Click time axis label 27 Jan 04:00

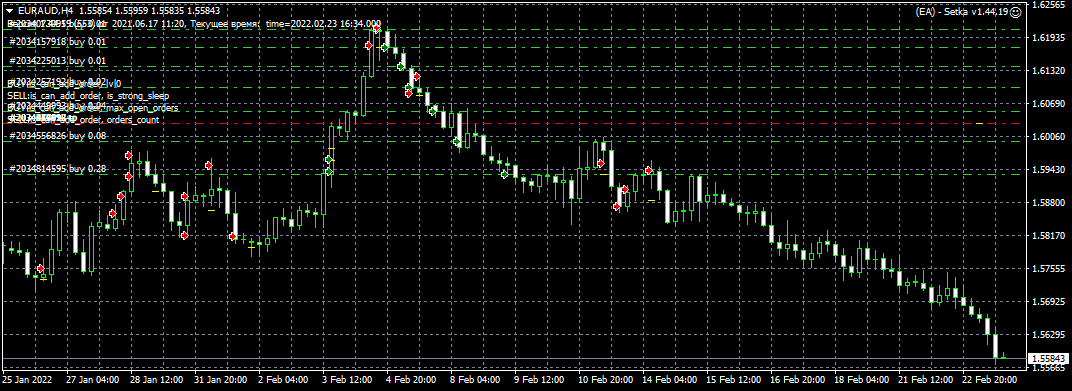[92, 379]
